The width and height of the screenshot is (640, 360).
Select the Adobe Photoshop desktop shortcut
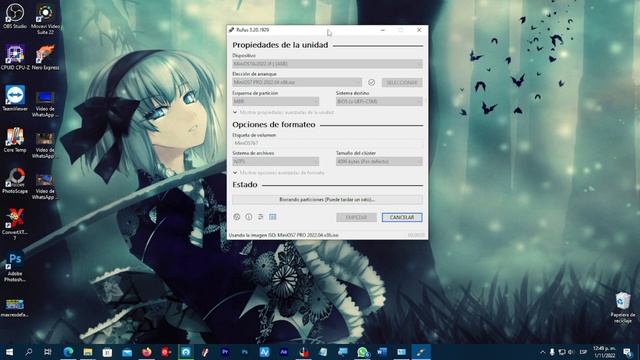pos(15,267)
